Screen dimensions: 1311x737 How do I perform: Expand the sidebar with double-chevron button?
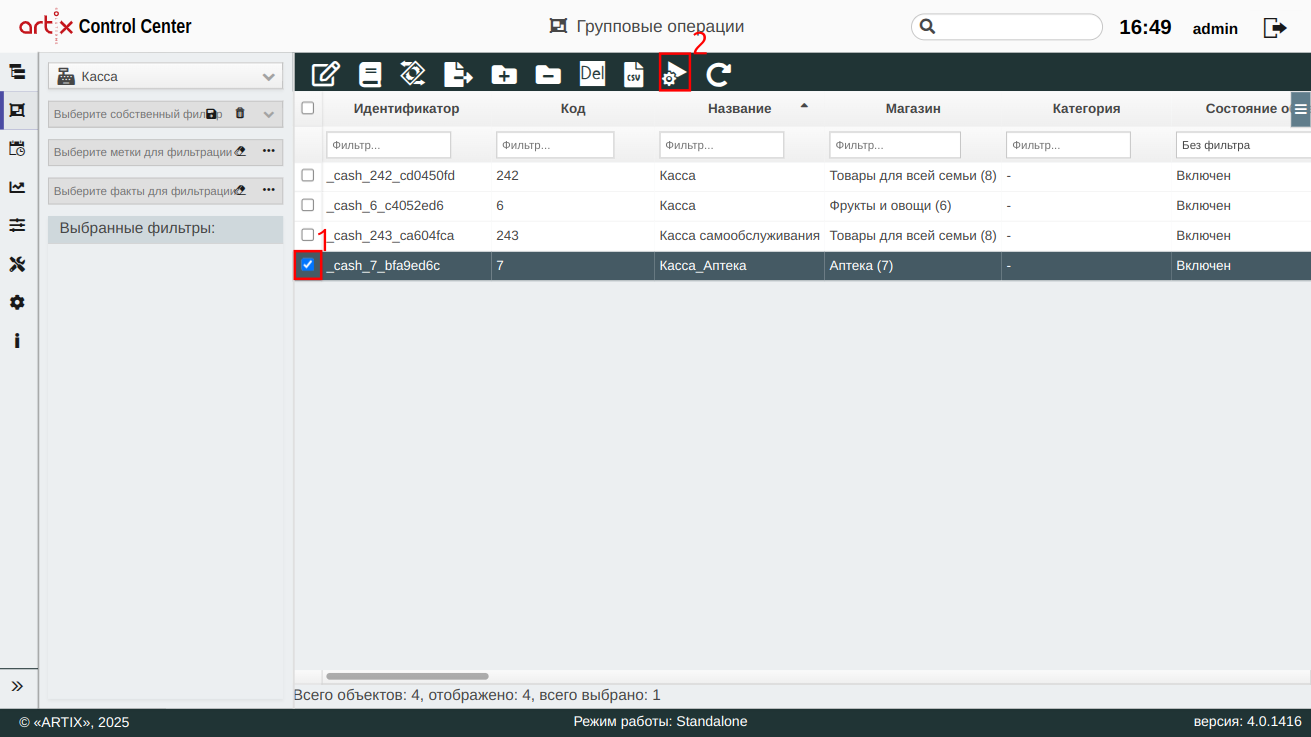click(17, 686)
